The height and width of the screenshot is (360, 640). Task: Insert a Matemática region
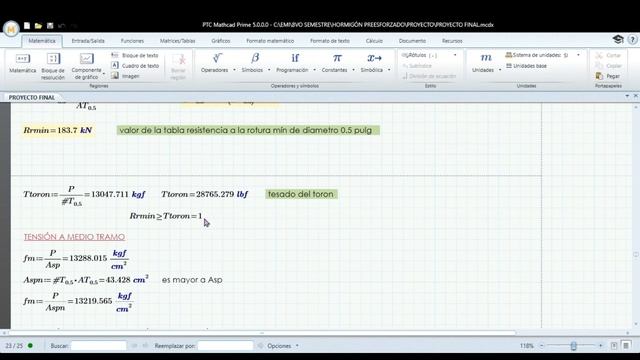tap(22, 63)
